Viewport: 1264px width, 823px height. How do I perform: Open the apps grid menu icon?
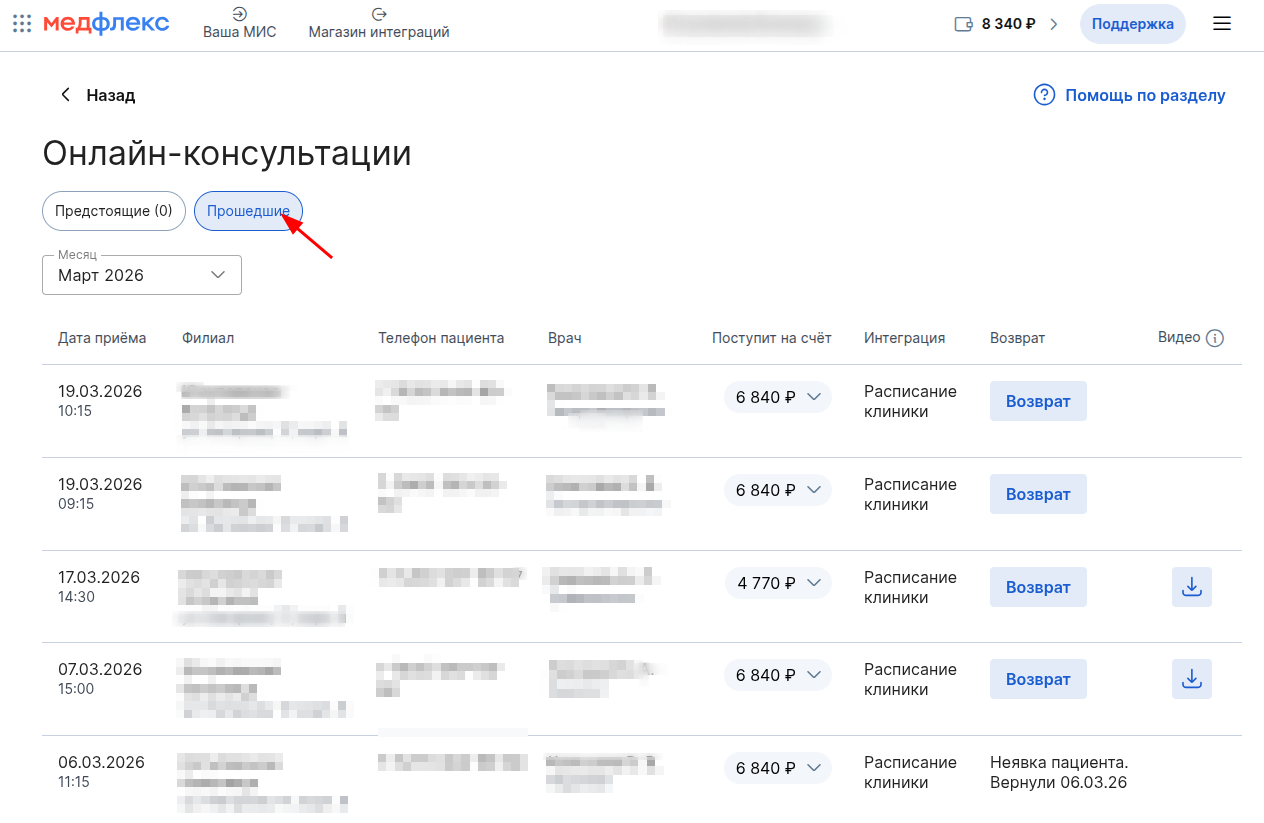click(x=22, y=24)
